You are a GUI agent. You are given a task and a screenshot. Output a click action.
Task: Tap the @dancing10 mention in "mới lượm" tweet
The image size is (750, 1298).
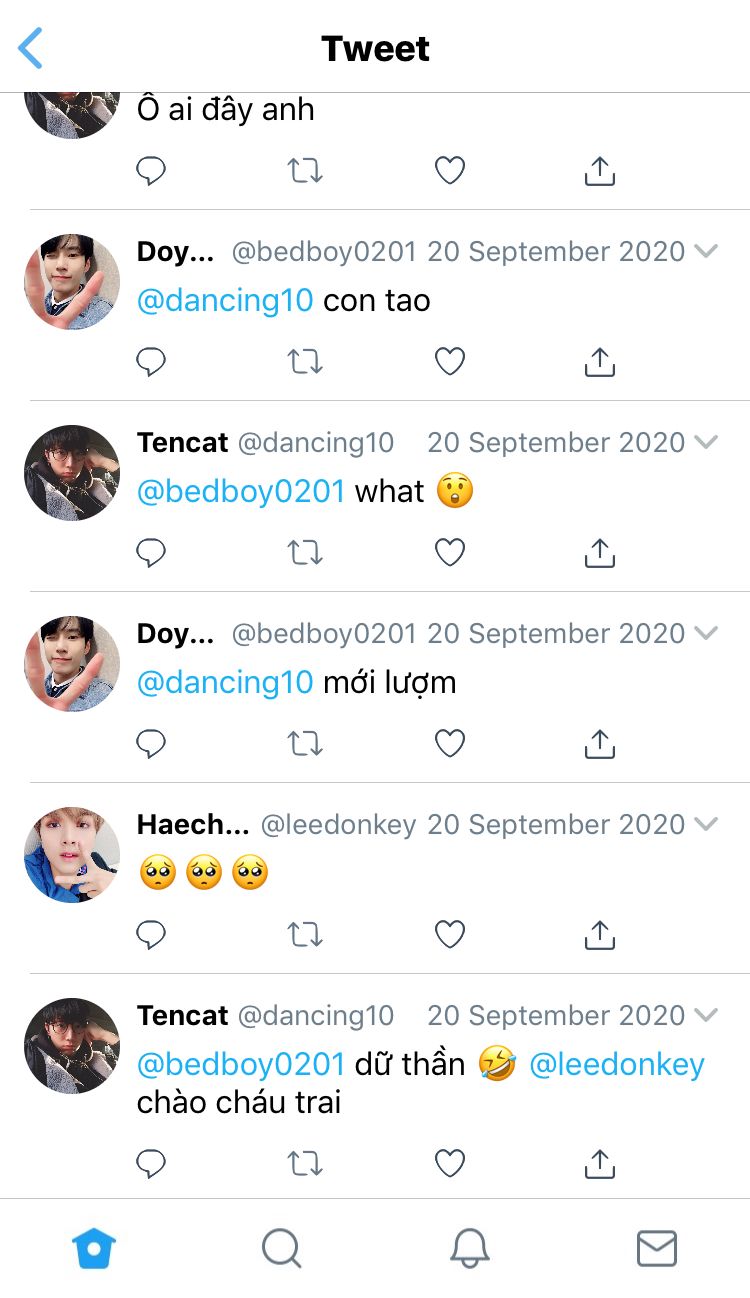[x=225, y=683]
